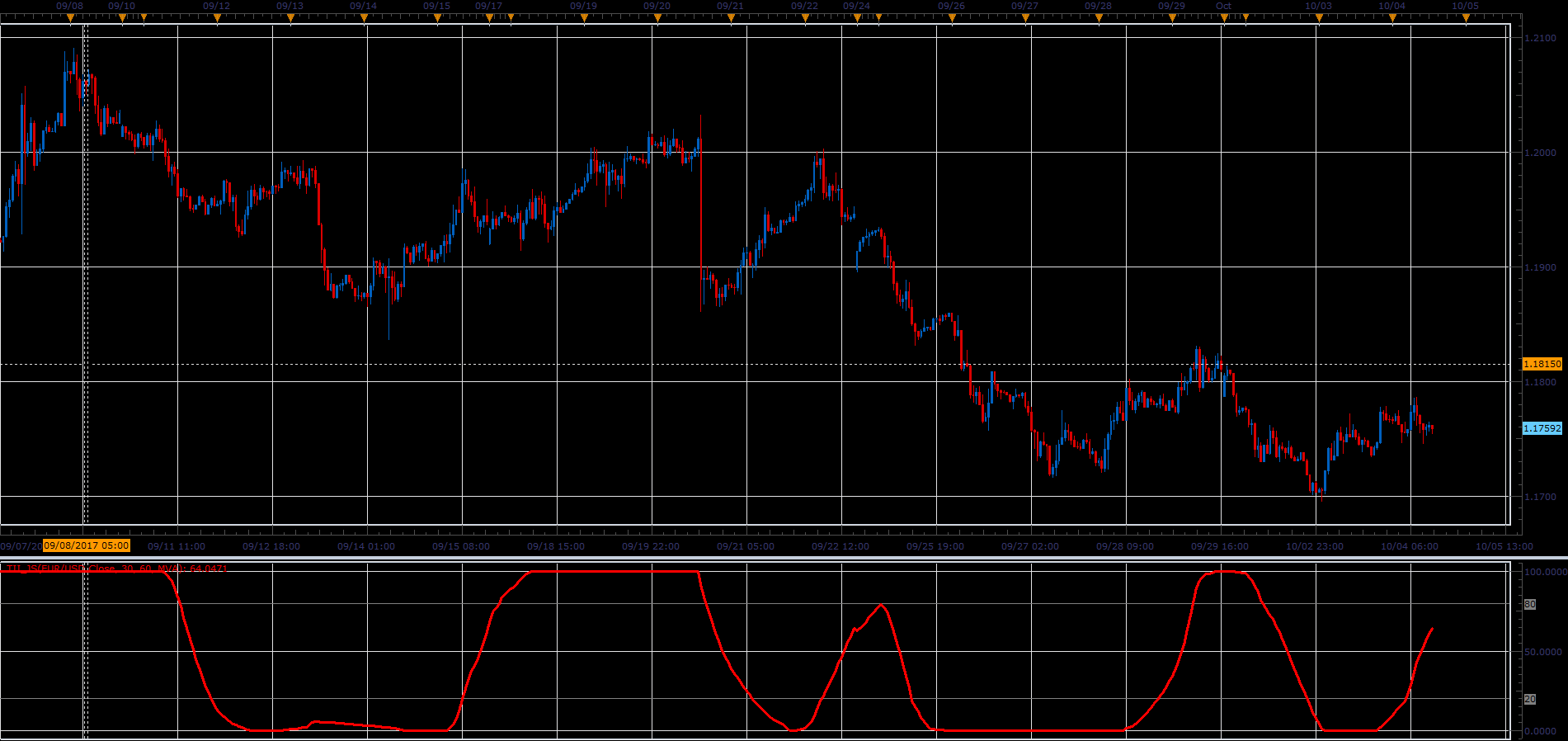1568x741 pixels.
Task: Click the orange day marker under 09/22
Action: coord(805,18)
